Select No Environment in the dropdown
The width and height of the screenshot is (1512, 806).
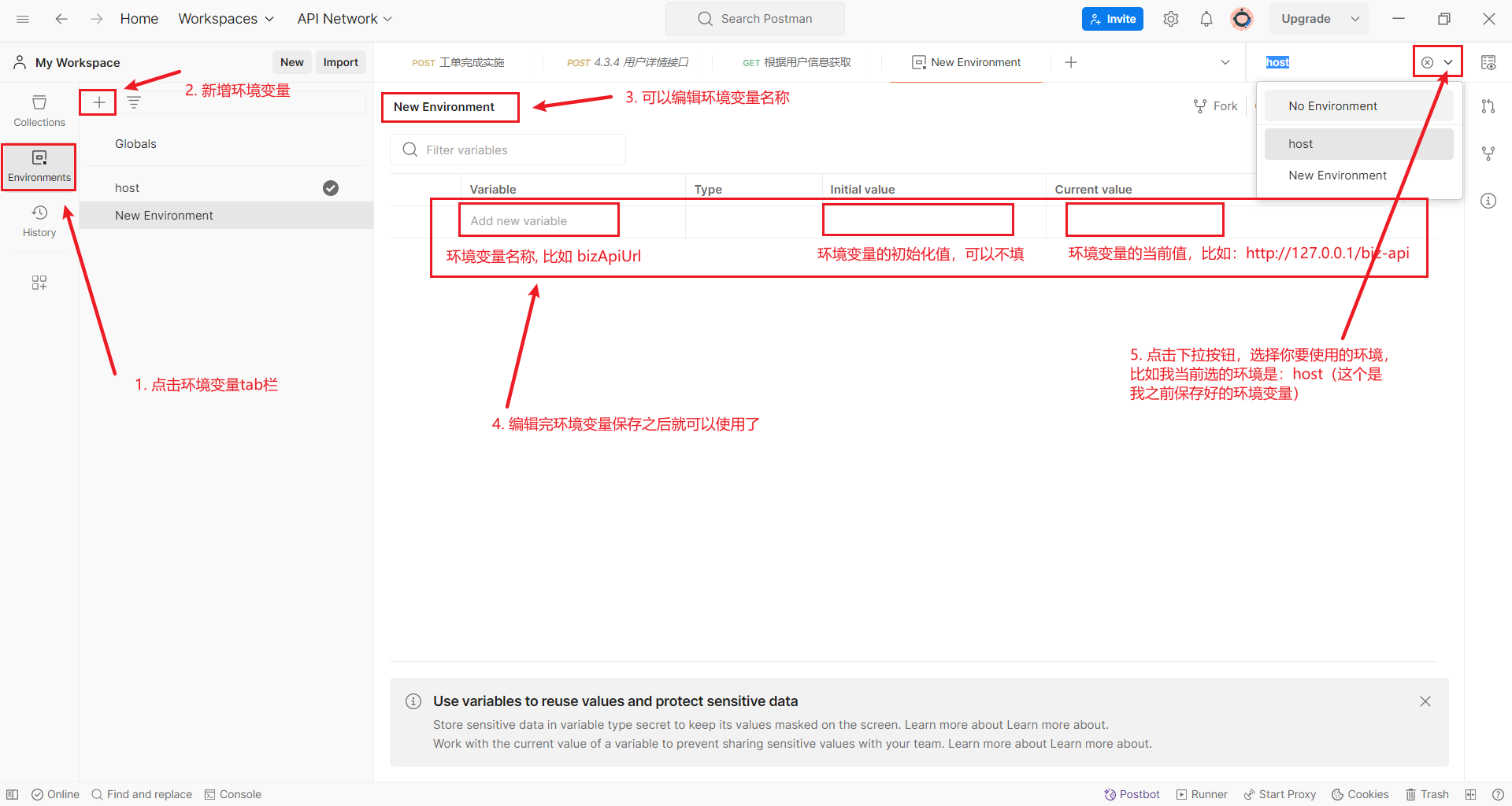point(1359,106)
